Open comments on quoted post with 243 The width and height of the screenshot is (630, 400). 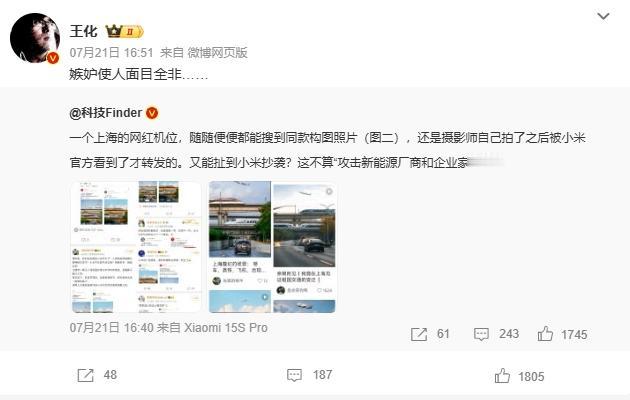coord(497,334)
